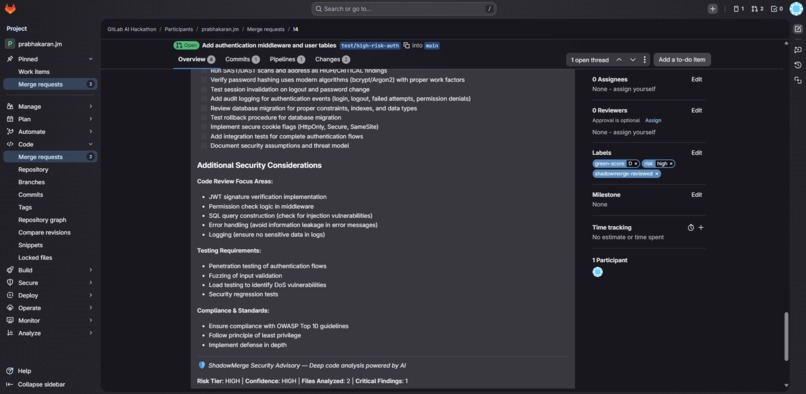The width and height of the screenshot is (806, 394).
Task: Check 'Add audit logging' task checkbox
Action: [204, 99]
